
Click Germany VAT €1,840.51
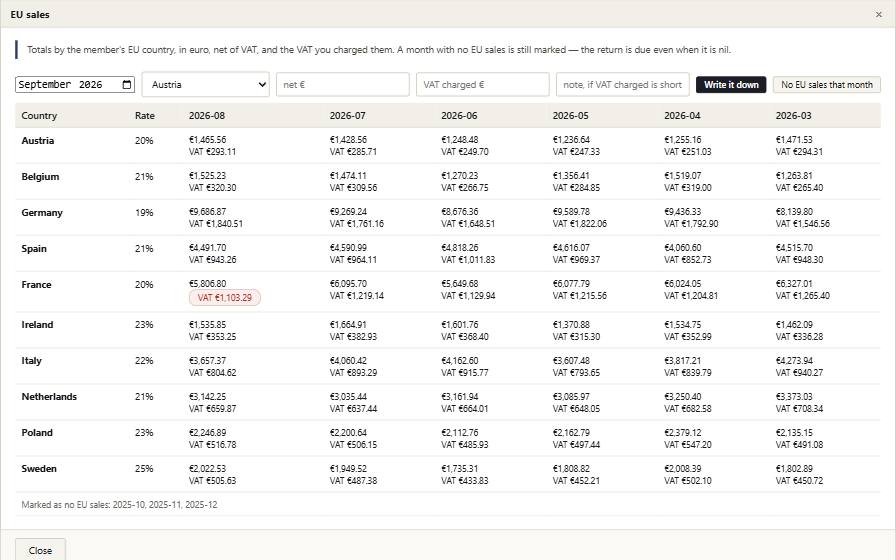point(216,224)
